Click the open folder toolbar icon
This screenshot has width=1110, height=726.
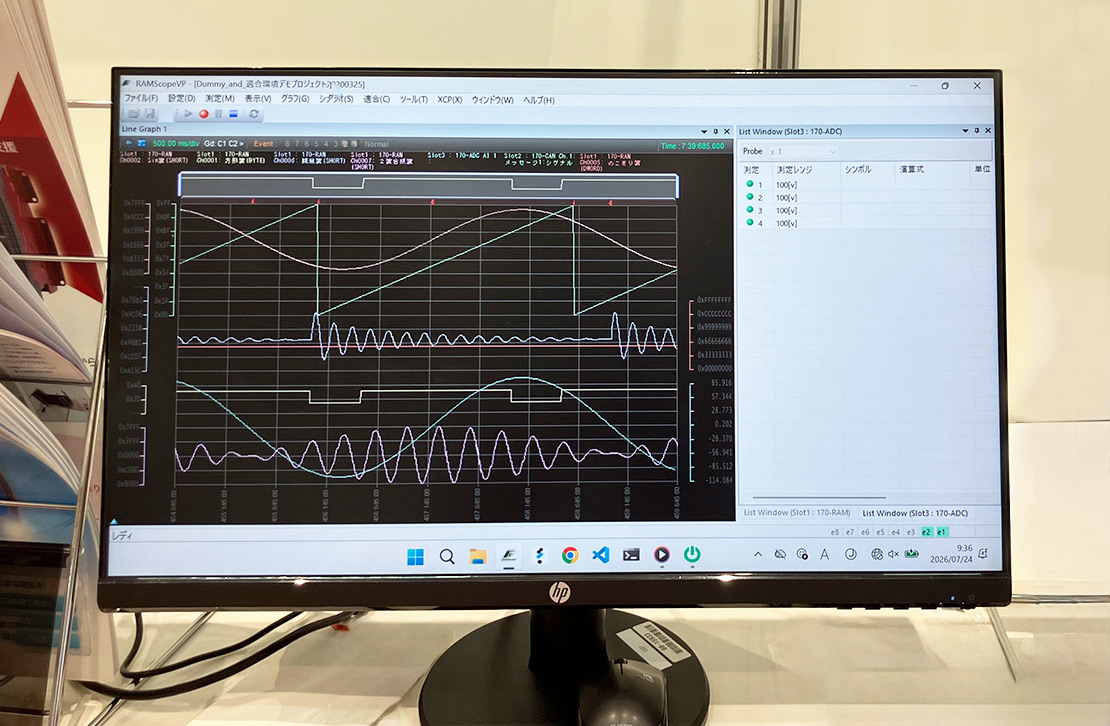click(x=134, y=113)
